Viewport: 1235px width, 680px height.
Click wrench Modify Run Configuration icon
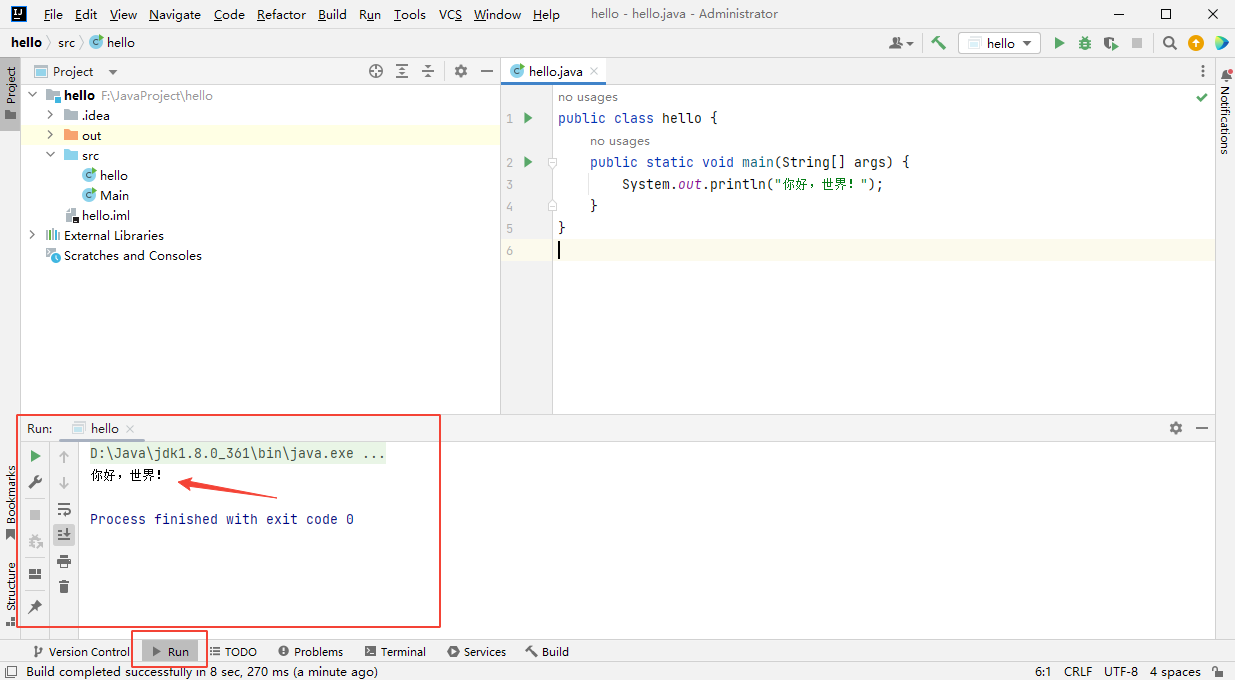tap(35, 482)
